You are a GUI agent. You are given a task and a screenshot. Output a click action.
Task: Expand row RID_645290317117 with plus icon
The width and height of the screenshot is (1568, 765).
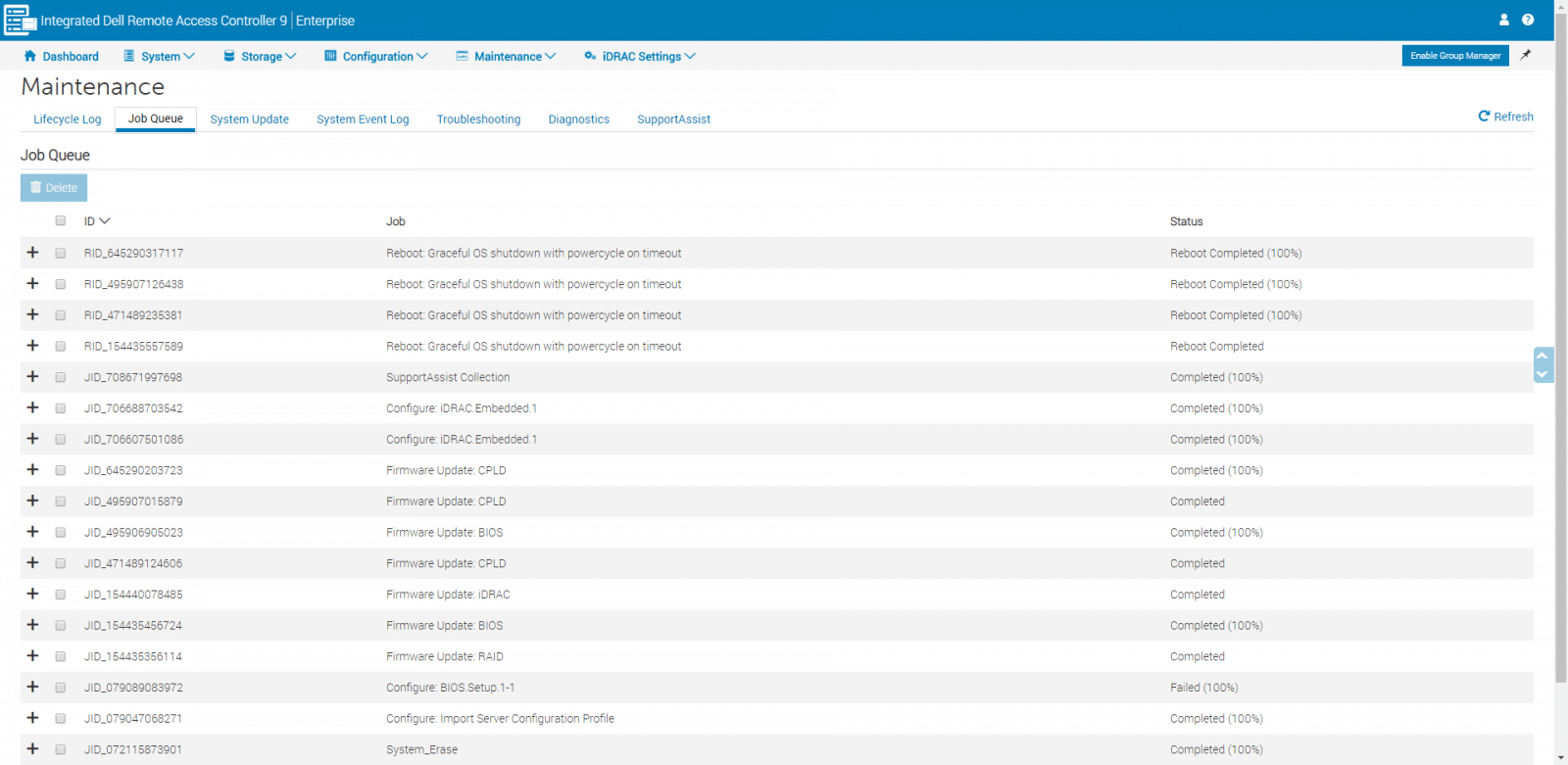[32, 253]
